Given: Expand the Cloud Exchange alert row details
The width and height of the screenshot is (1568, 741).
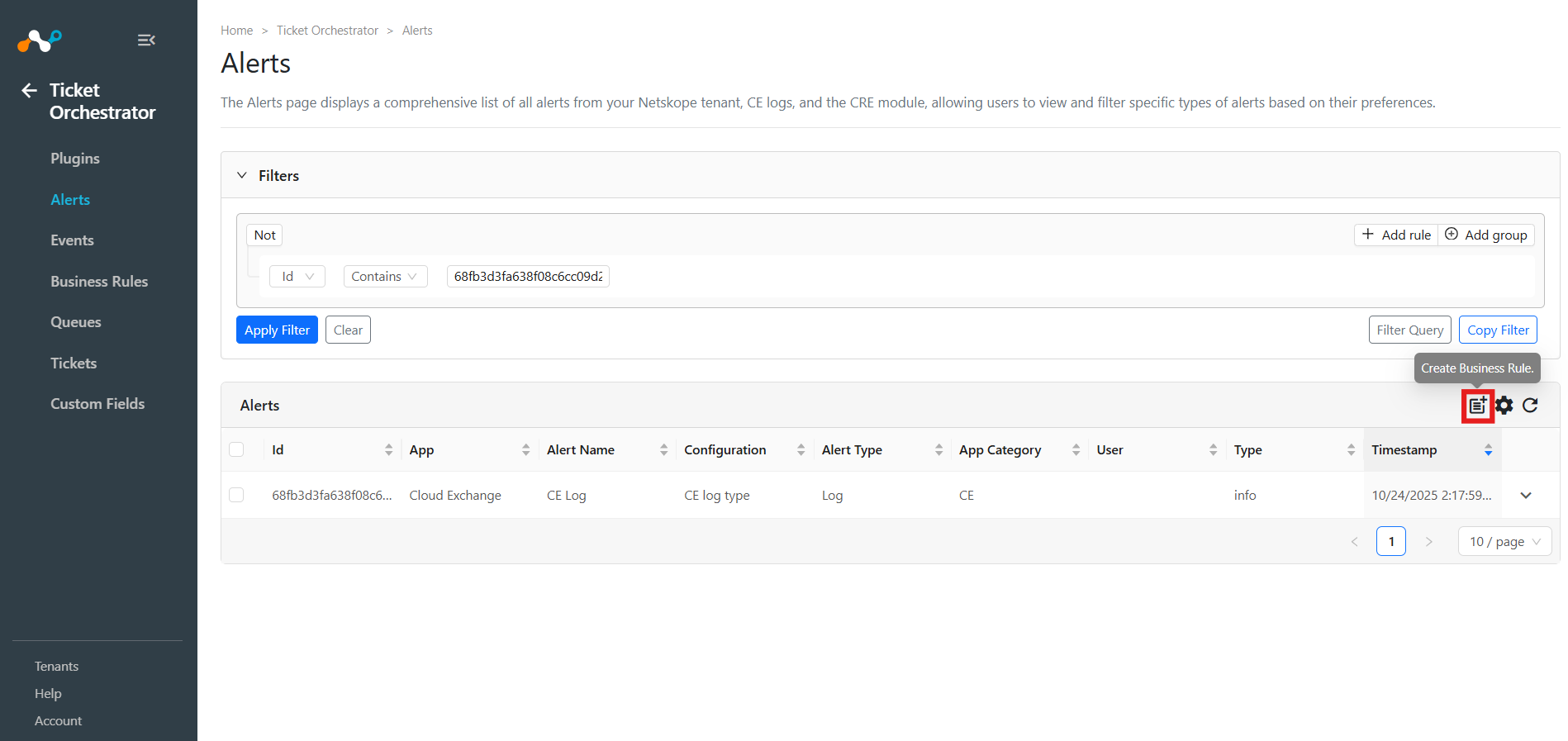Looking at the screenshot, I should (x=1526, y=496).
